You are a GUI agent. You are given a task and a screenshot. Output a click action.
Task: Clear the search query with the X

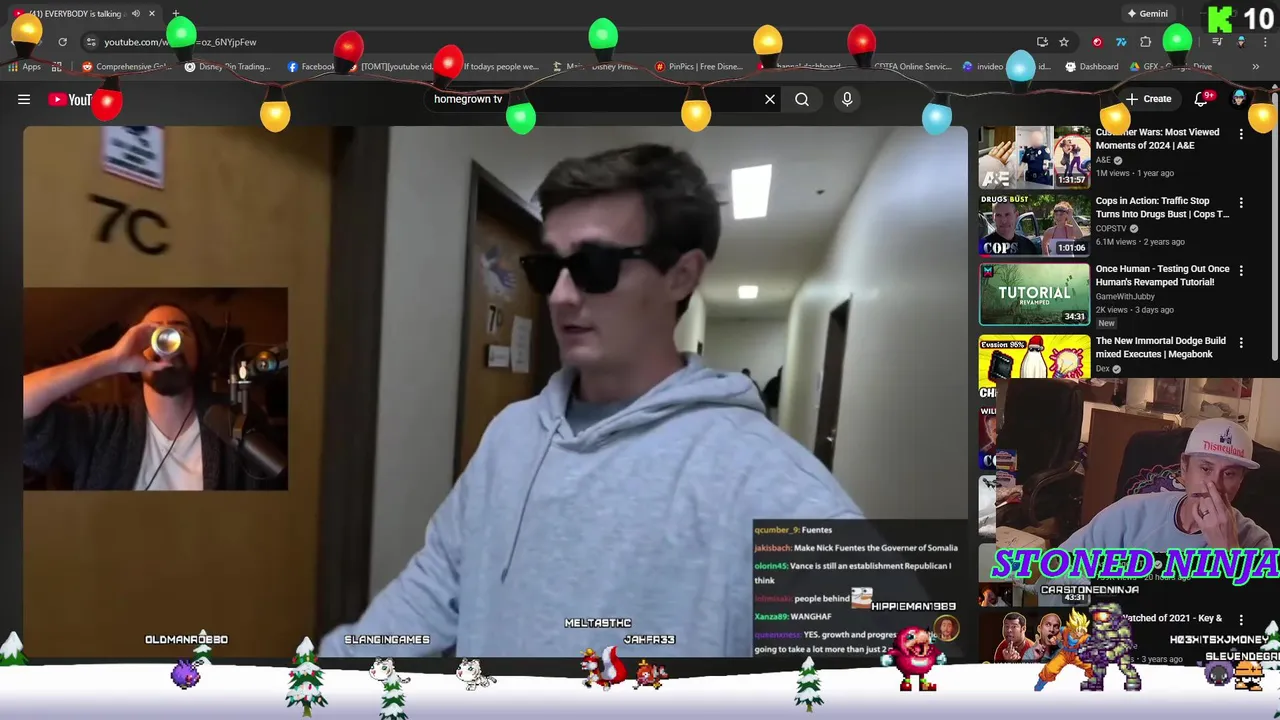pyautogui.click(x=770, y=99)
